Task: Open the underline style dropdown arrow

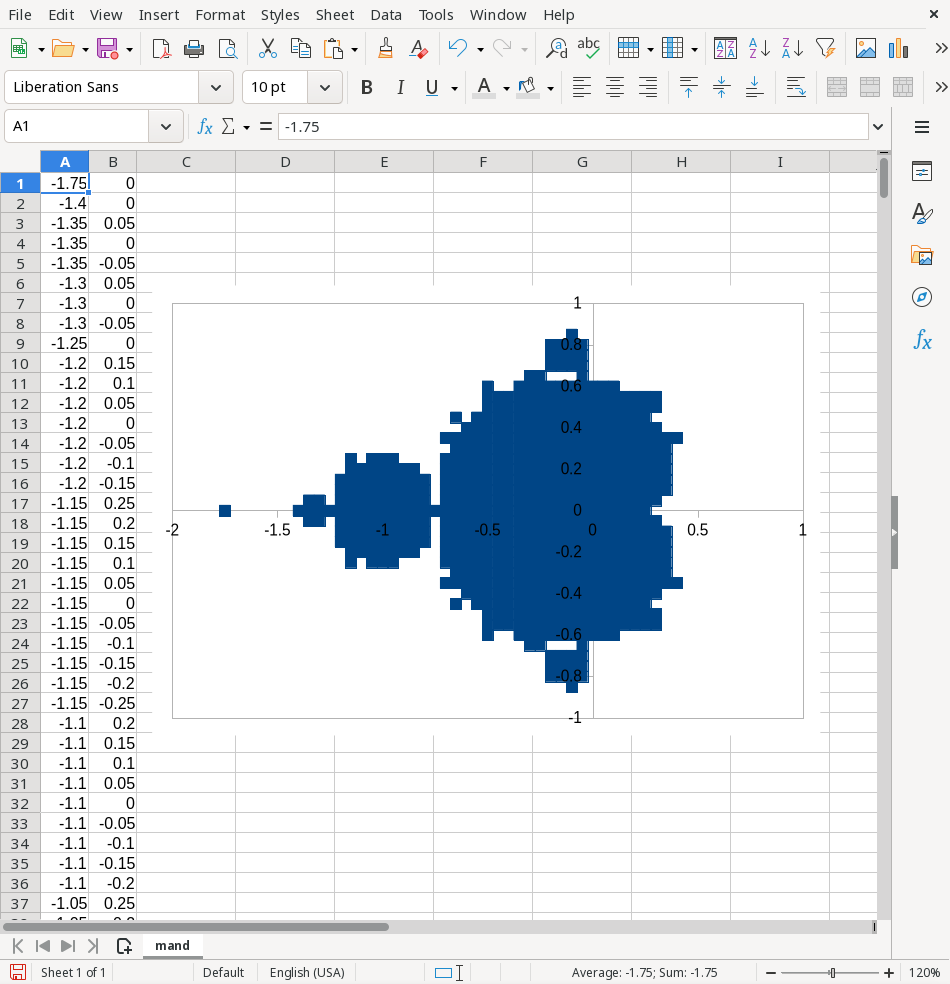Action: (x=454, y=88)
